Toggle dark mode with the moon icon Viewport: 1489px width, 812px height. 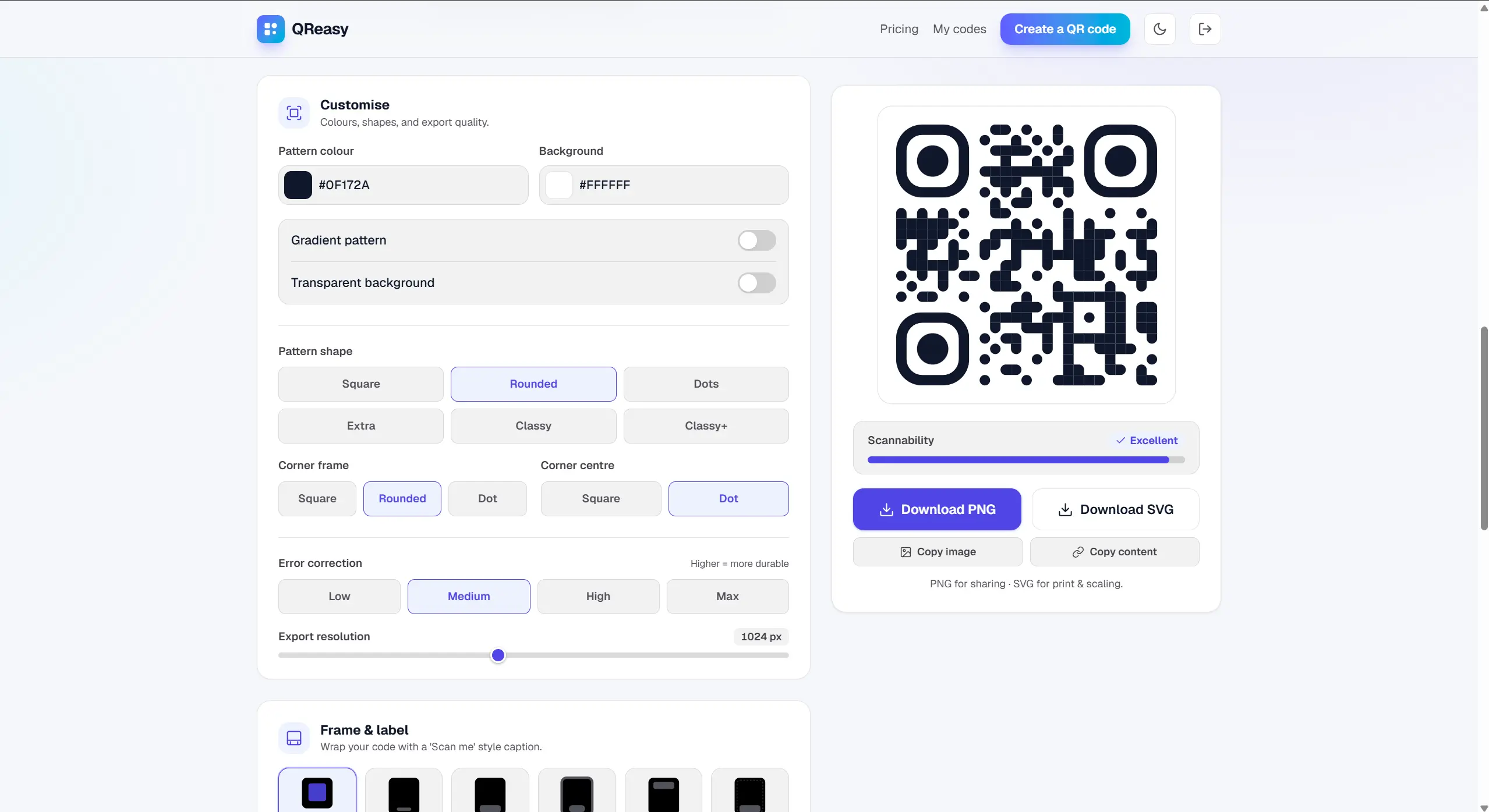[x=1159, y=29]
